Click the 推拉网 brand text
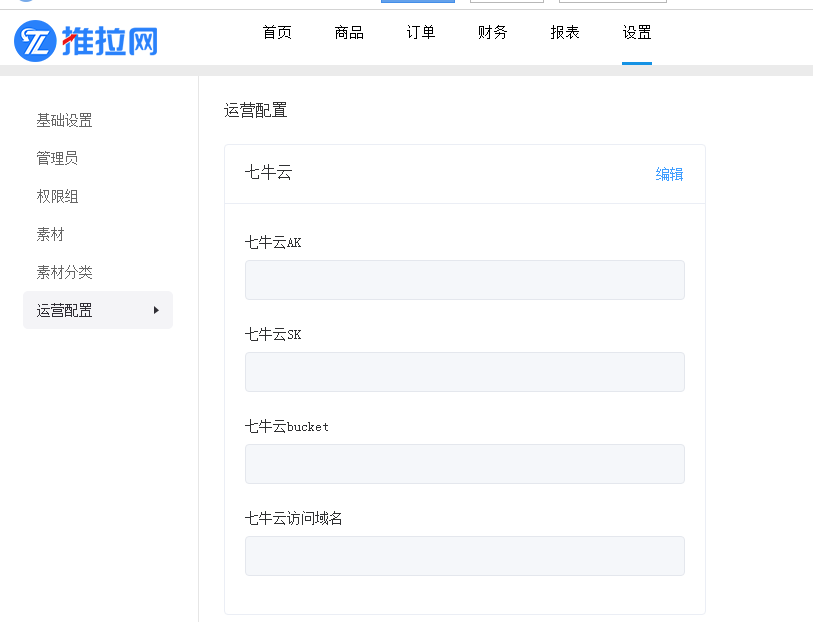 click(x=110, y=41)
